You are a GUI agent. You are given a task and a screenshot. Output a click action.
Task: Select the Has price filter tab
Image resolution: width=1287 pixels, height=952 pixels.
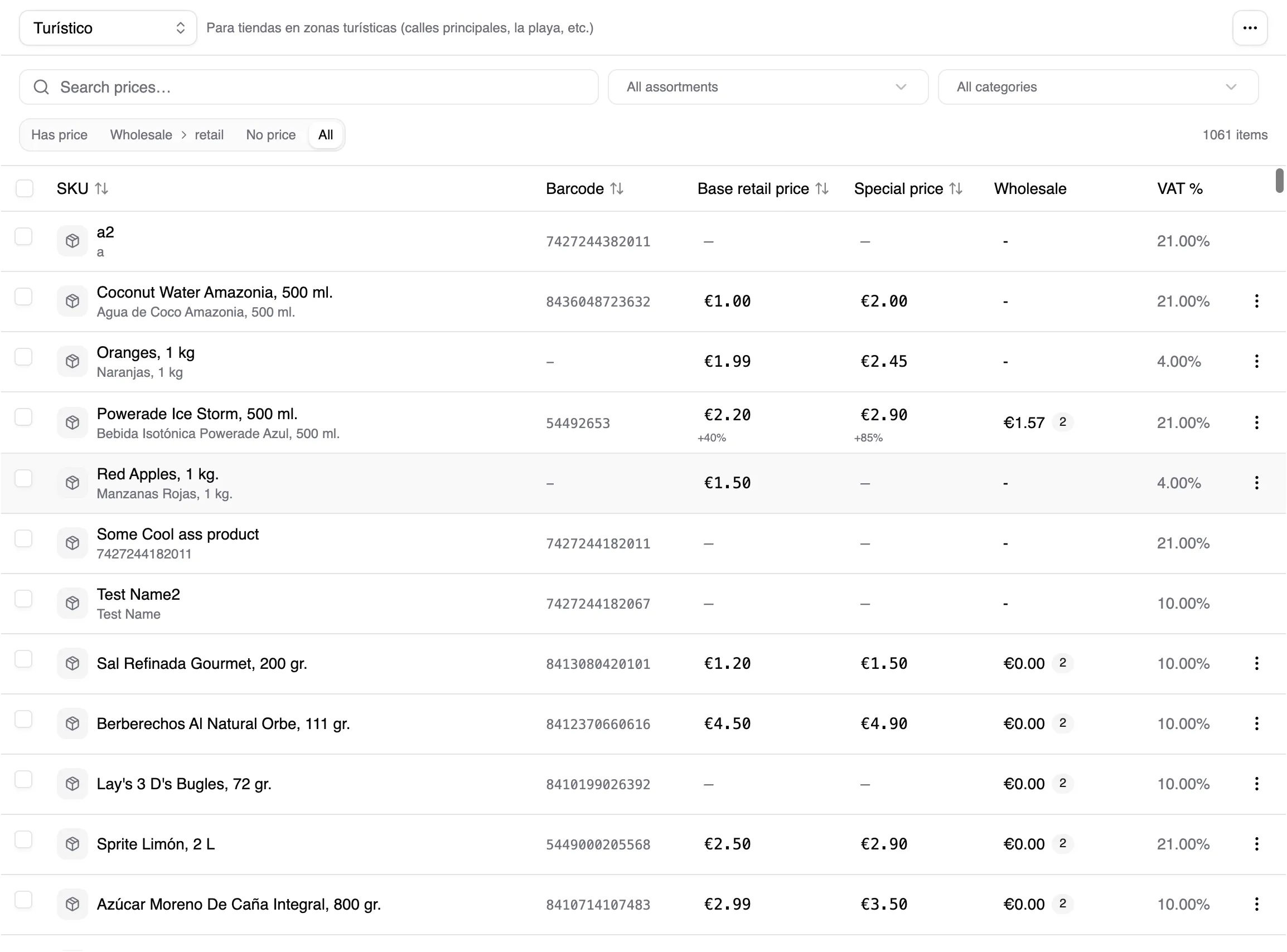click(59, 135)
